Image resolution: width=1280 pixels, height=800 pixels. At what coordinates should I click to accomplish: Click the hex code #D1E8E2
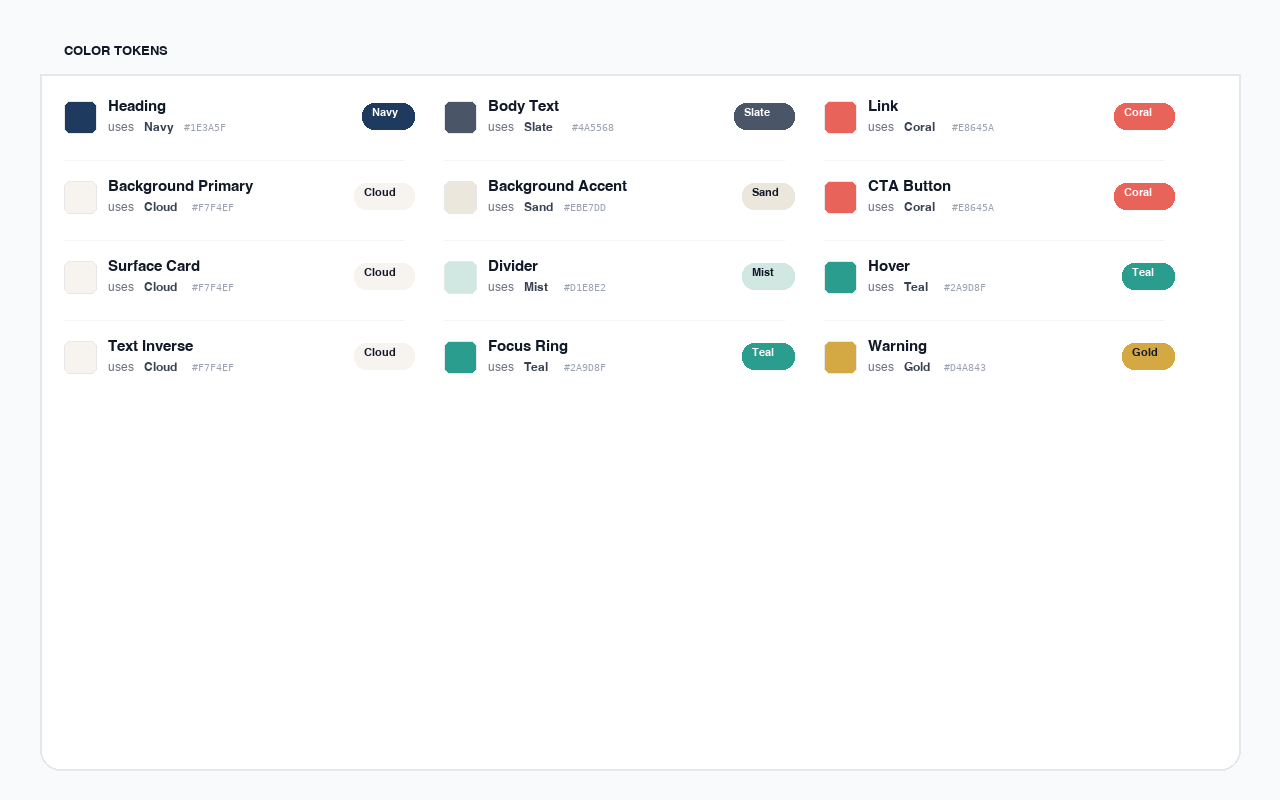tap(584, 287)
